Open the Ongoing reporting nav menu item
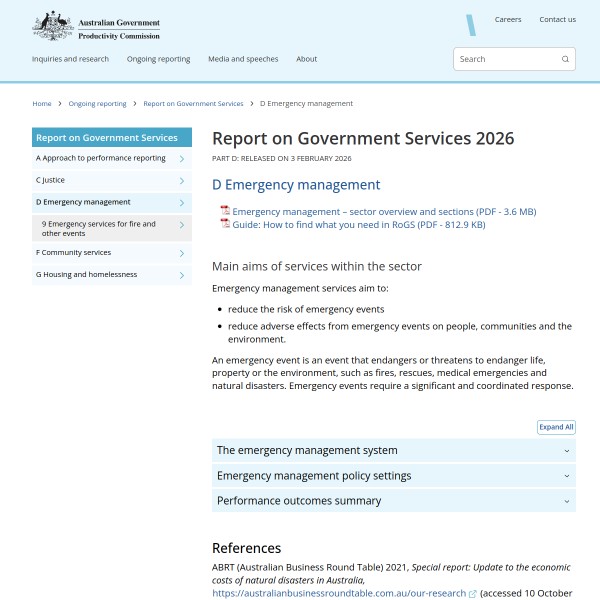The image size is (600, 600). click(158, 59)
